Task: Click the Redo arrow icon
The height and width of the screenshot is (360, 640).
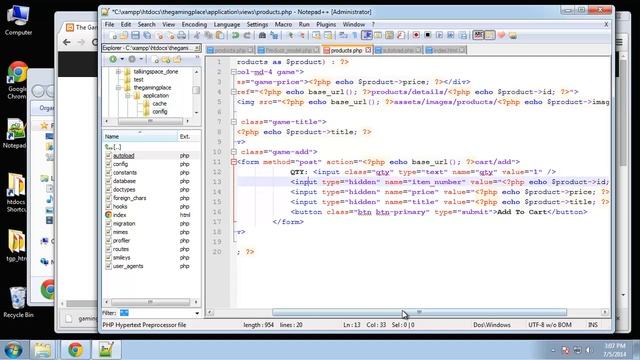Action: coord(247,36)
